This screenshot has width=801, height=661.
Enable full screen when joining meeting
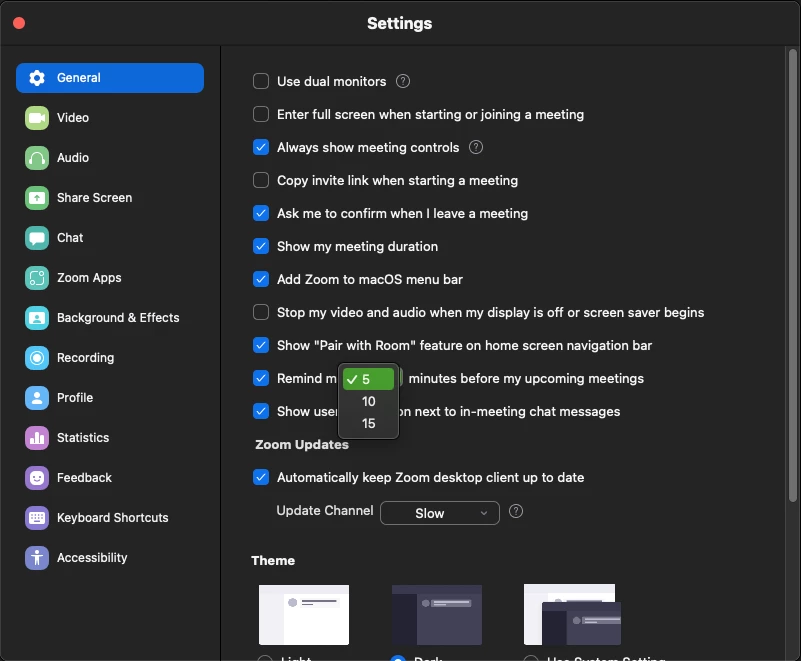[x=261, y=114]
